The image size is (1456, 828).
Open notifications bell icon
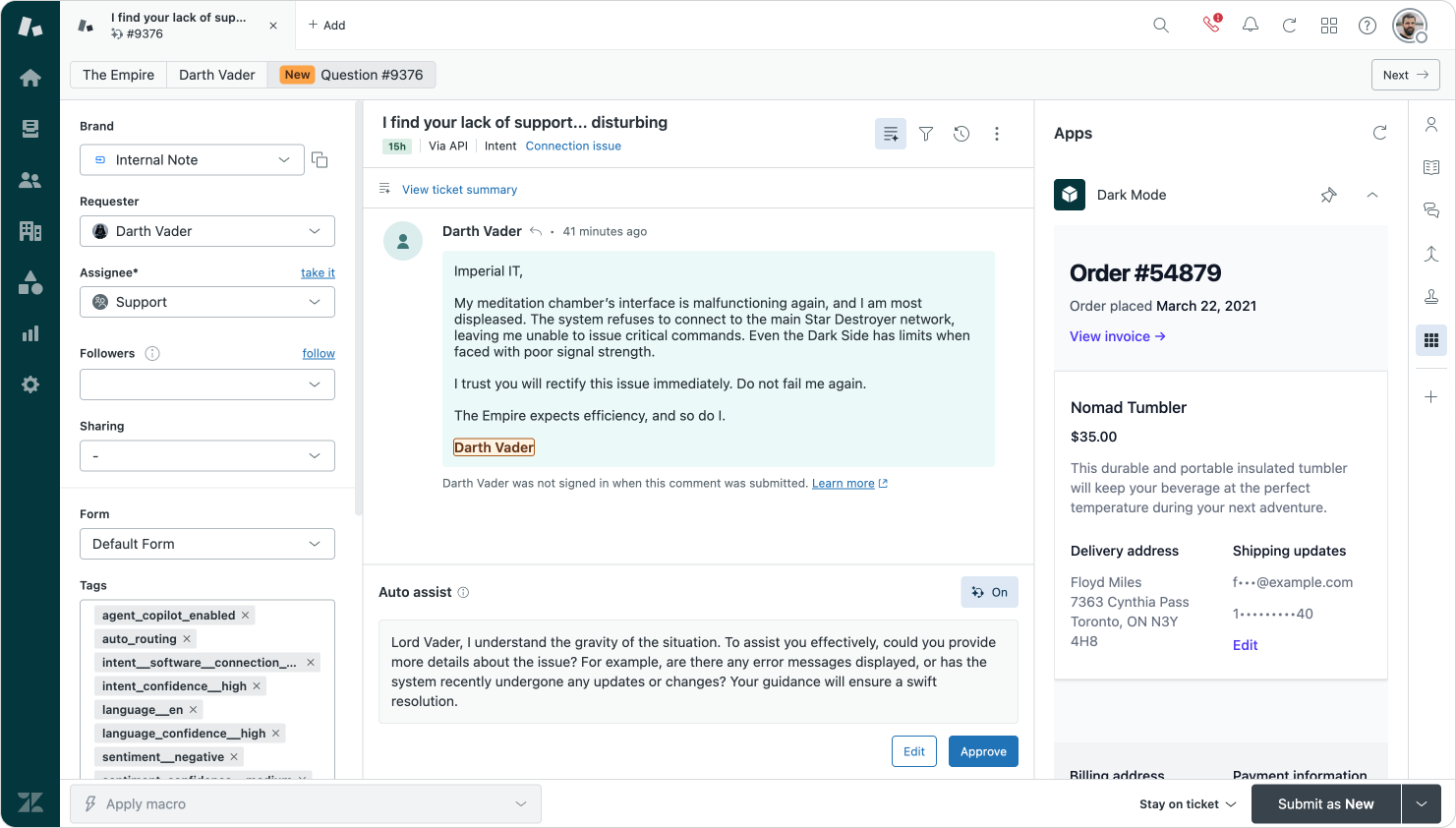[x=1251, y=26]
